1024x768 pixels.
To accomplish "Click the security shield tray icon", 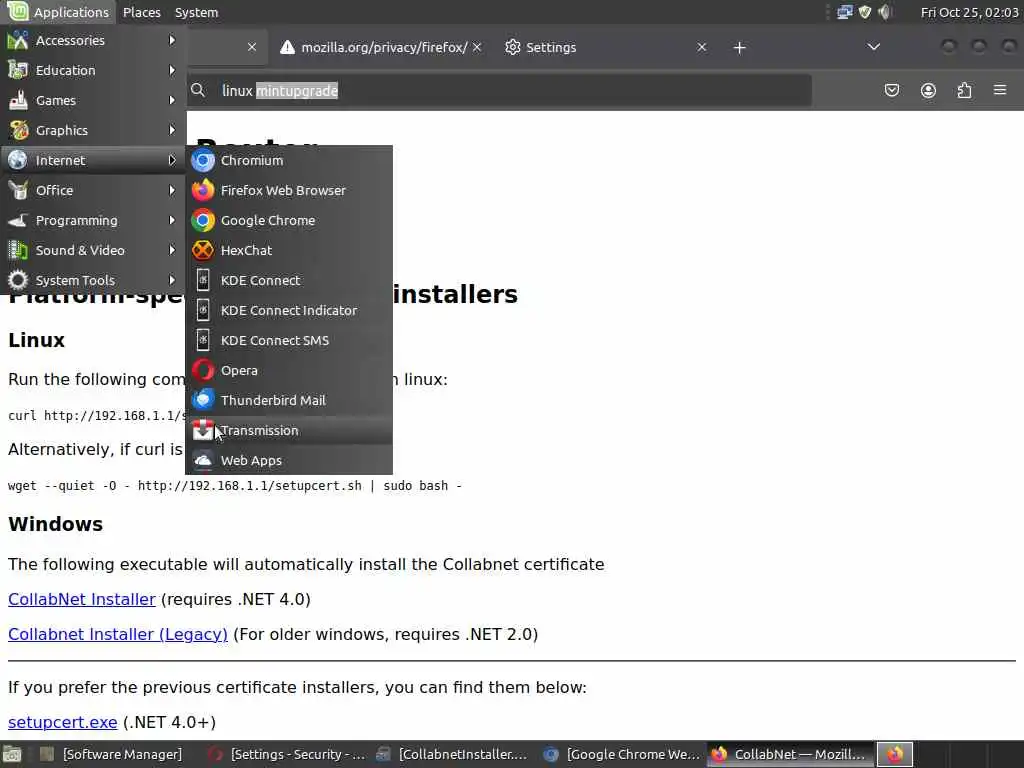I will (865, 12).
